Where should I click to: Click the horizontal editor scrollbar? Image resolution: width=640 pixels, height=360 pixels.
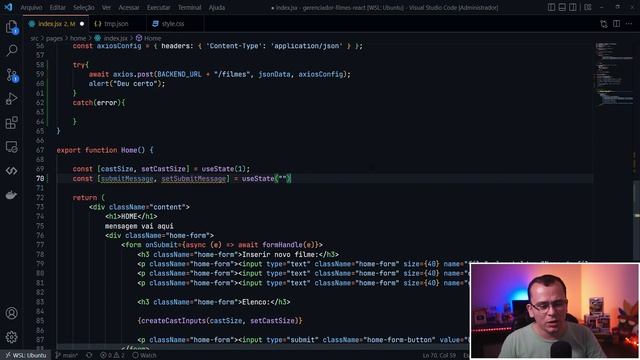[263, 347]
